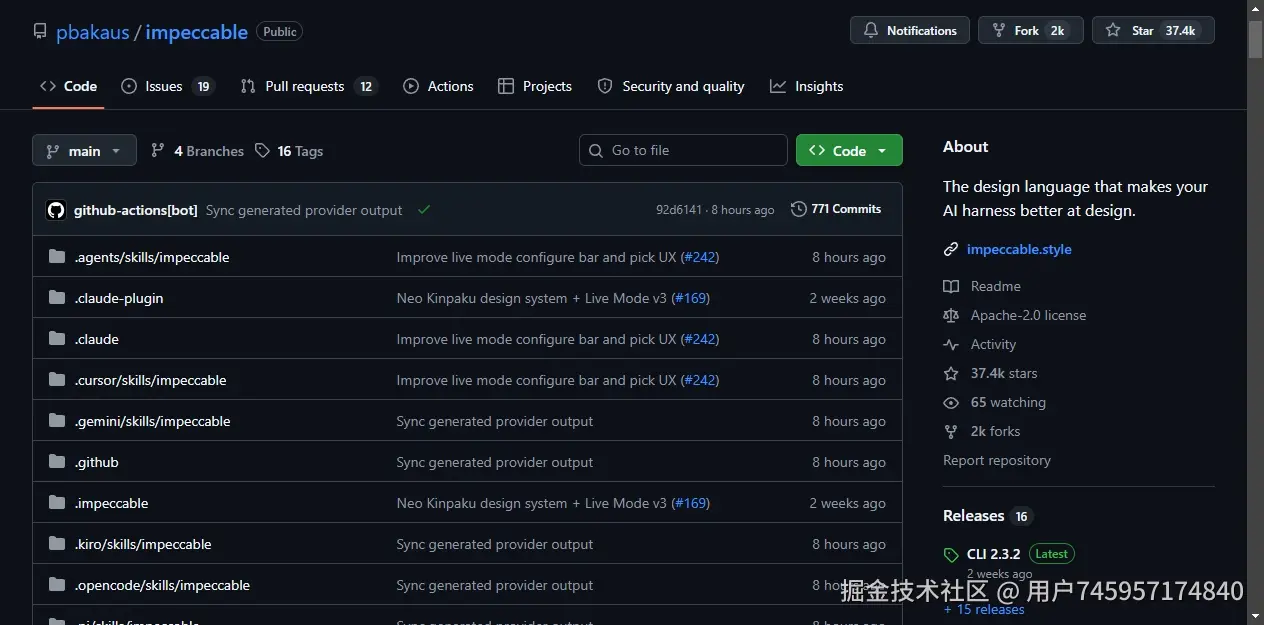Viewport: 1264px width, 625px height.
Task: Open the Insights tab
Action: tap(806, 86)
